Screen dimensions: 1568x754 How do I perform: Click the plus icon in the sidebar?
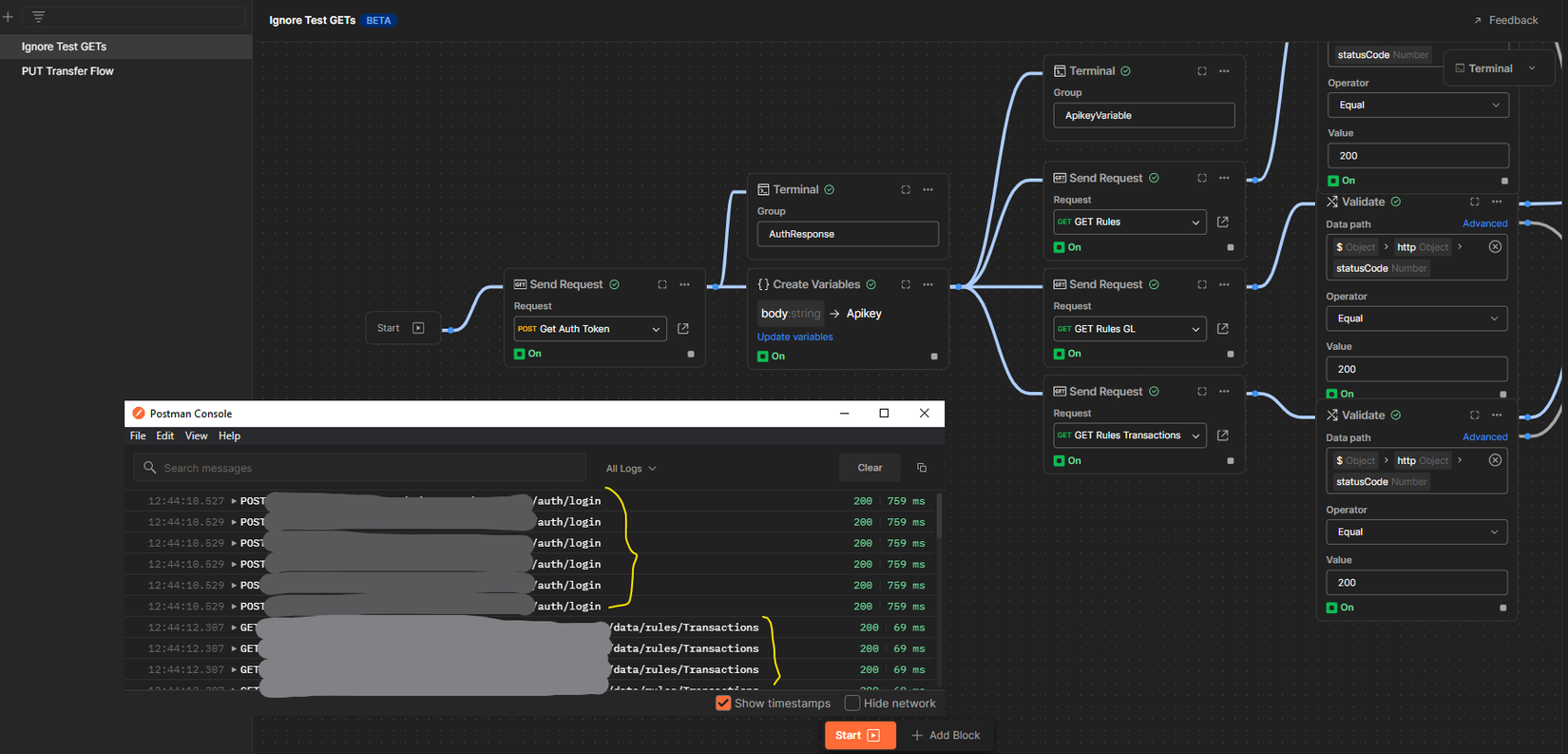(9, 17)
